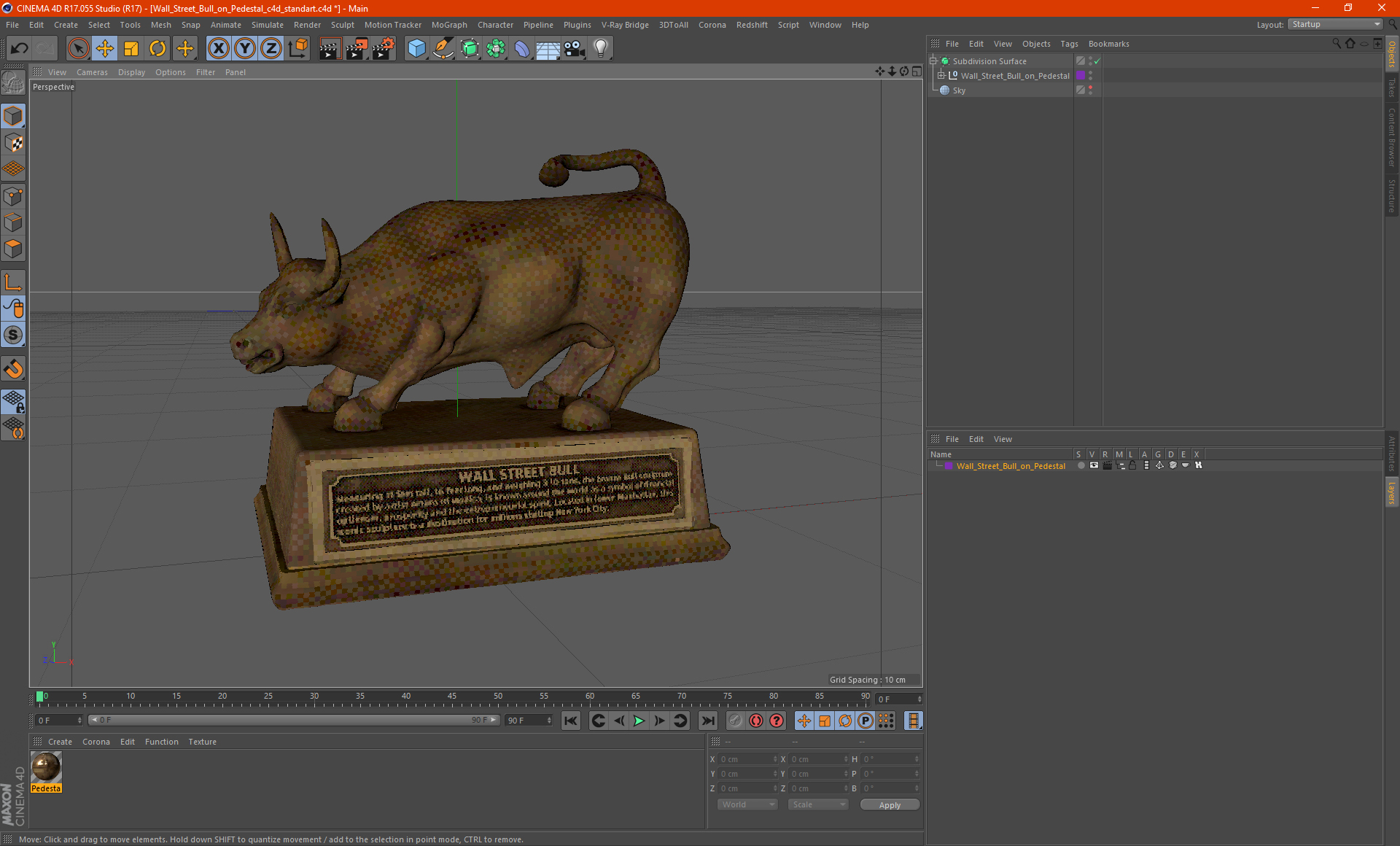1400x846 pixels.
Task: Click the Apply button
Action: (x=890, y=805)
